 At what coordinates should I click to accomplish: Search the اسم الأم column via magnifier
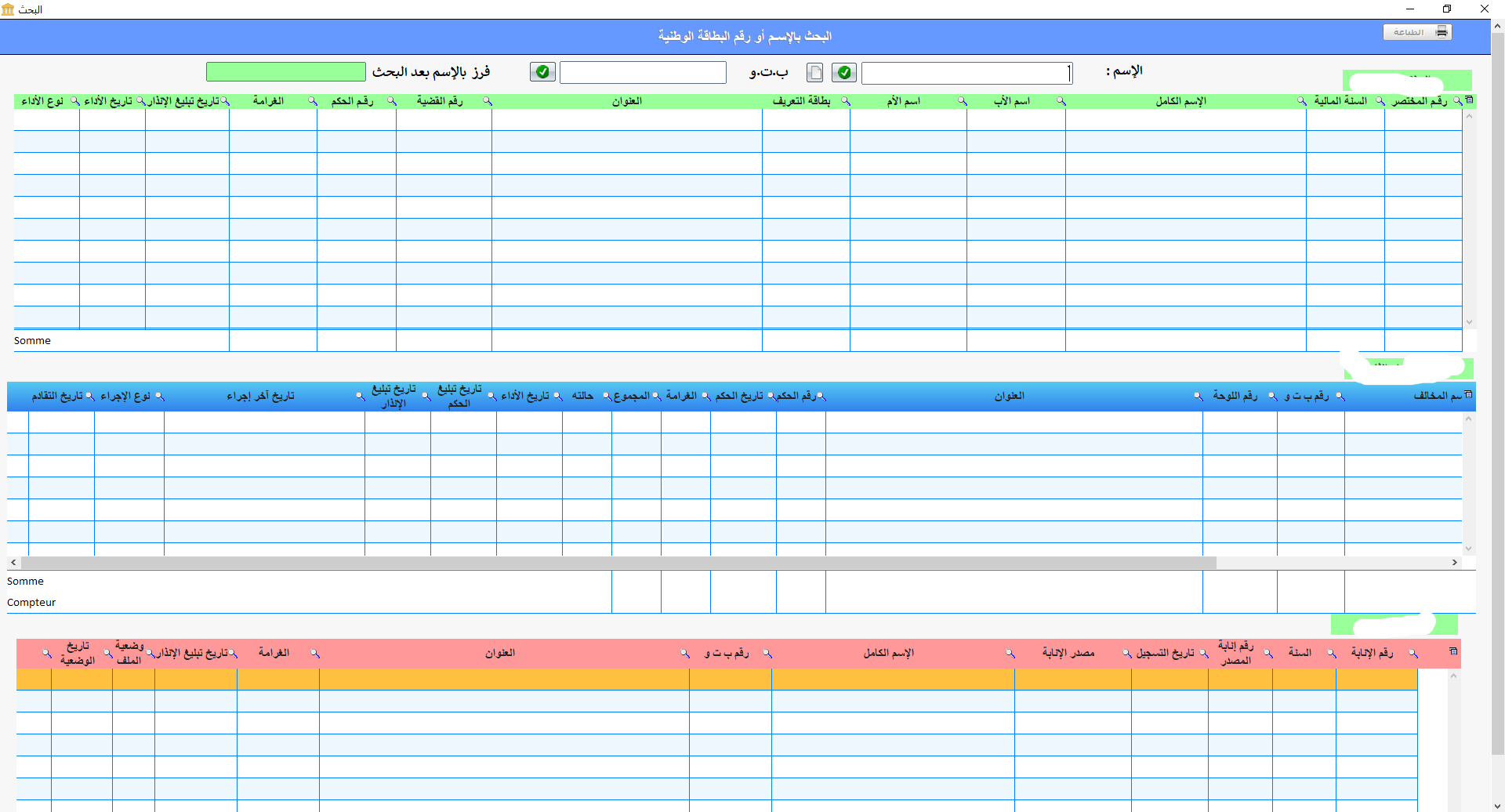[x=962, y=101]
